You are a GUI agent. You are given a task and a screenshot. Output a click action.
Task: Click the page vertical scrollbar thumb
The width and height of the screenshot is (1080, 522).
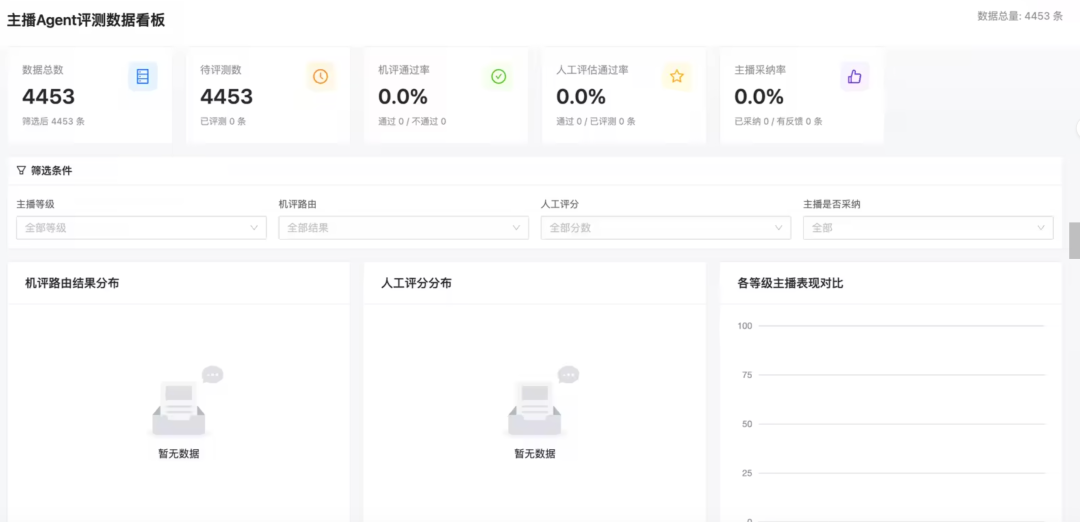pyautogui.click(x=1074, y=241)
